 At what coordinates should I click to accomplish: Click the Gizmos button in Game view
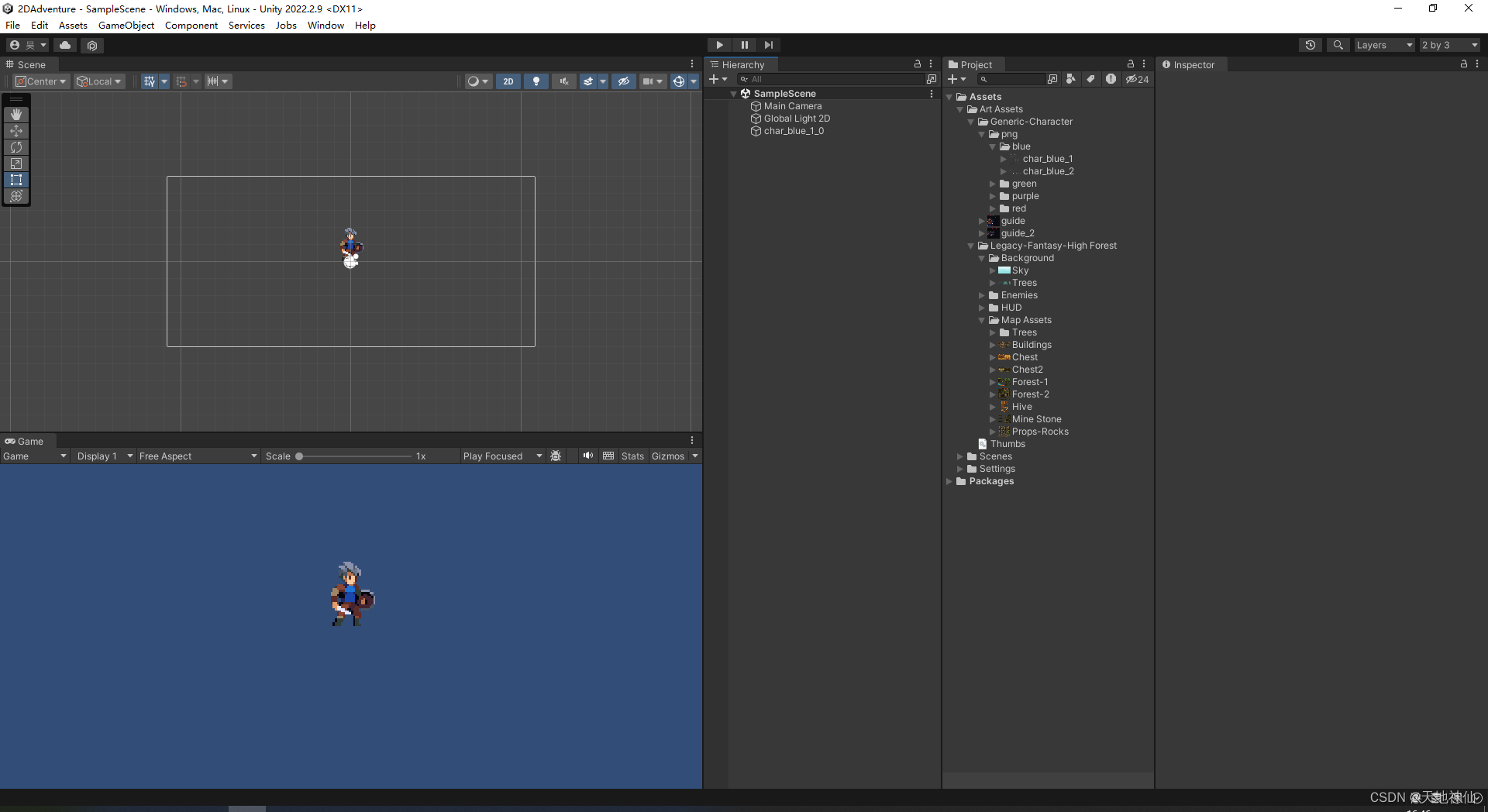pyautogui.click(x=668, y=456)
